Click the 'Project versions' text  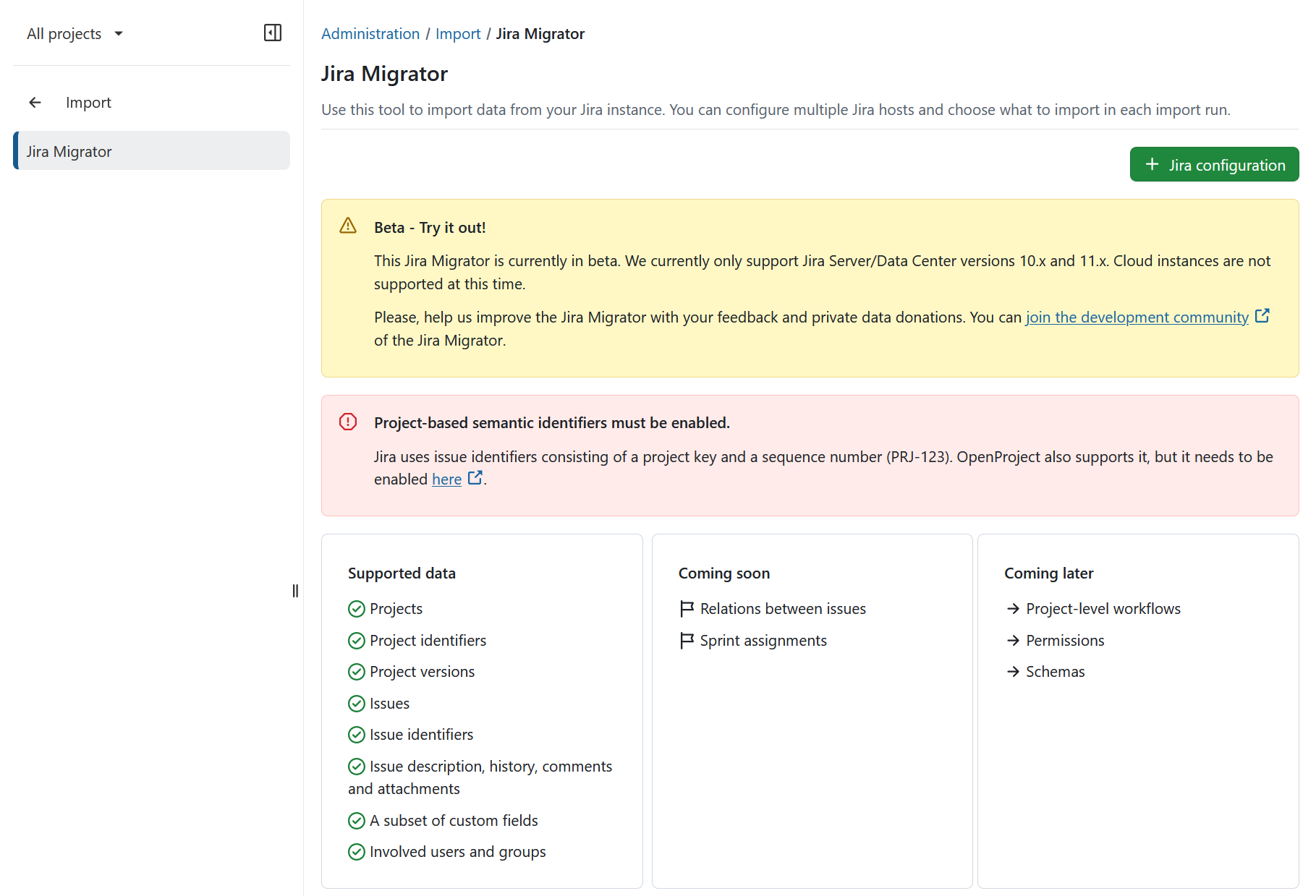coord(423,672)
